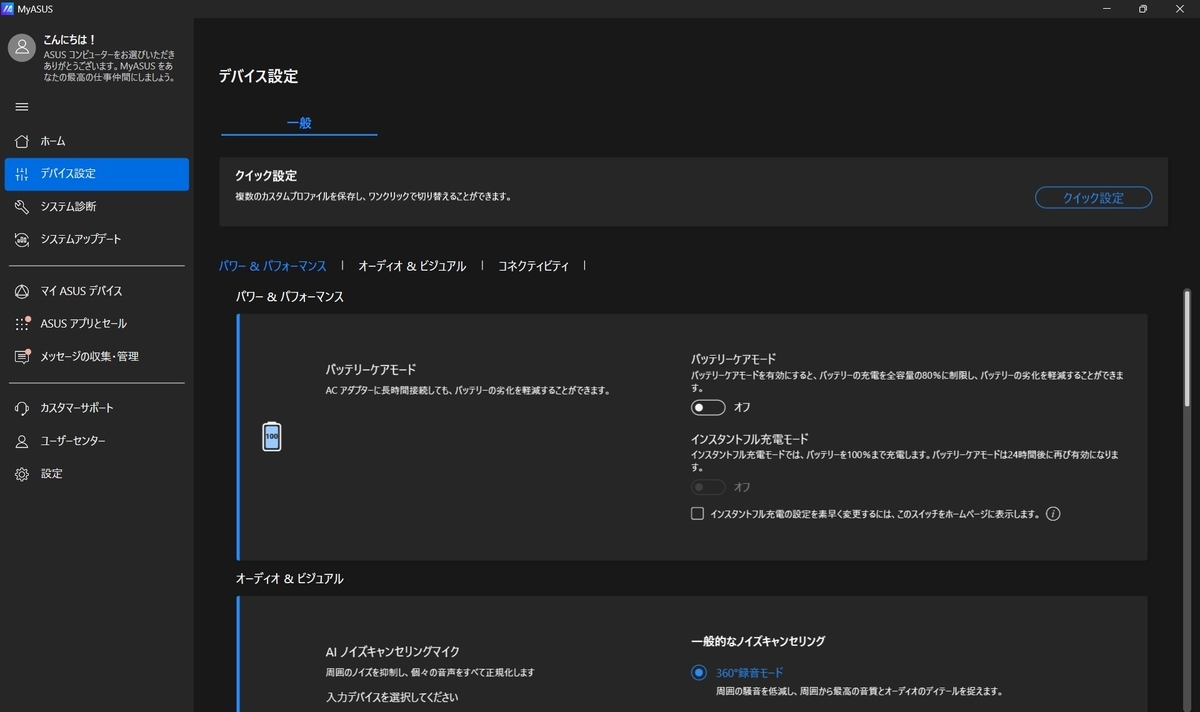Open システム診断 page

97,207
